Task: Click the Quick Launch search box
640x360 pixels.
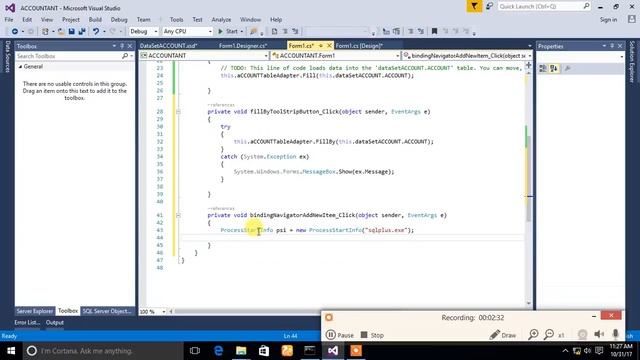Action: click(x=544, y=6)
